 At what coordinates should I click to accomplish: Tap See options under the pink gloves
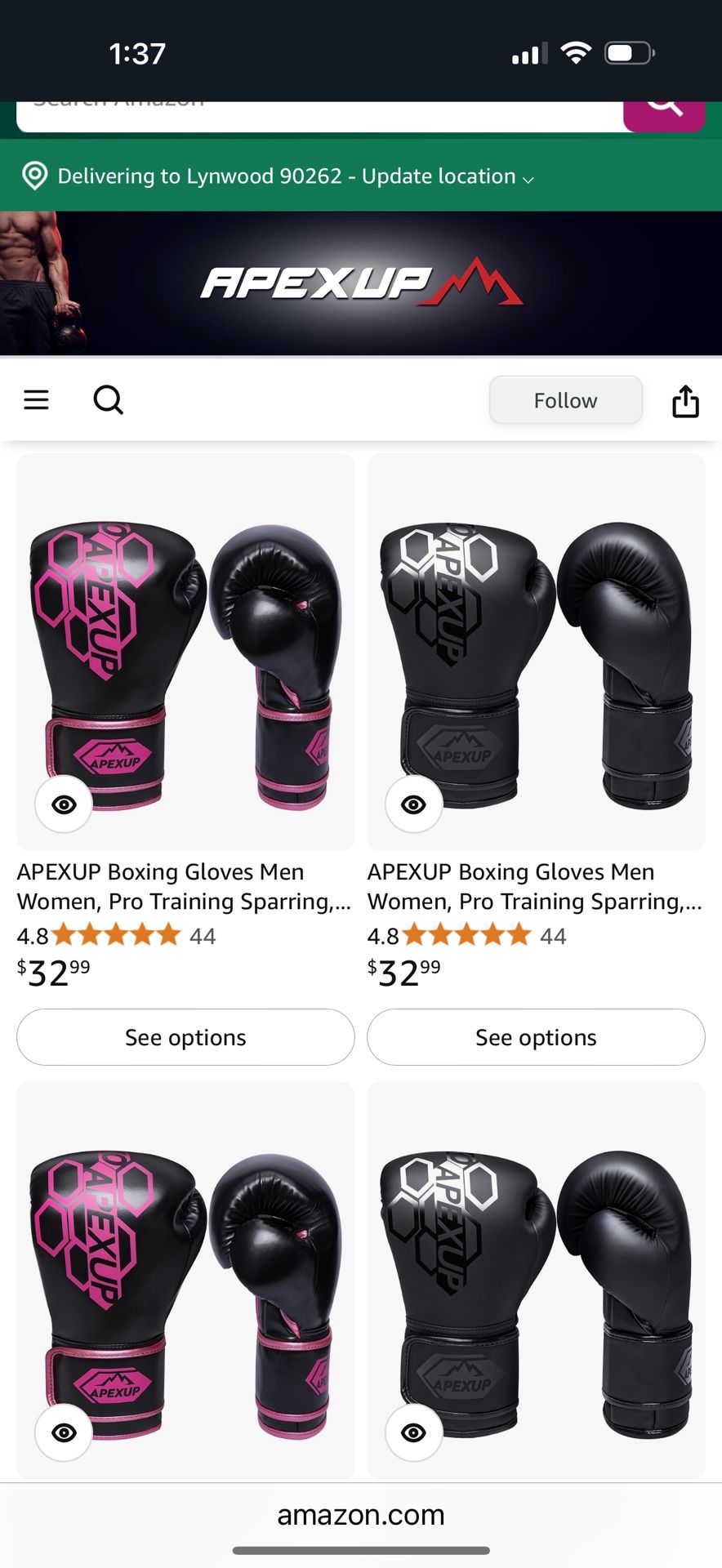[x=185, y=1037]
